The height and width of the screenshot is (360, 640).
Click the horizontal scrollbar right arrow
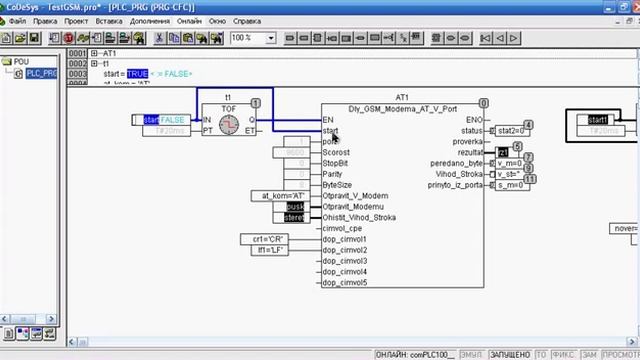pyautogui.click(x=632, y=342)
